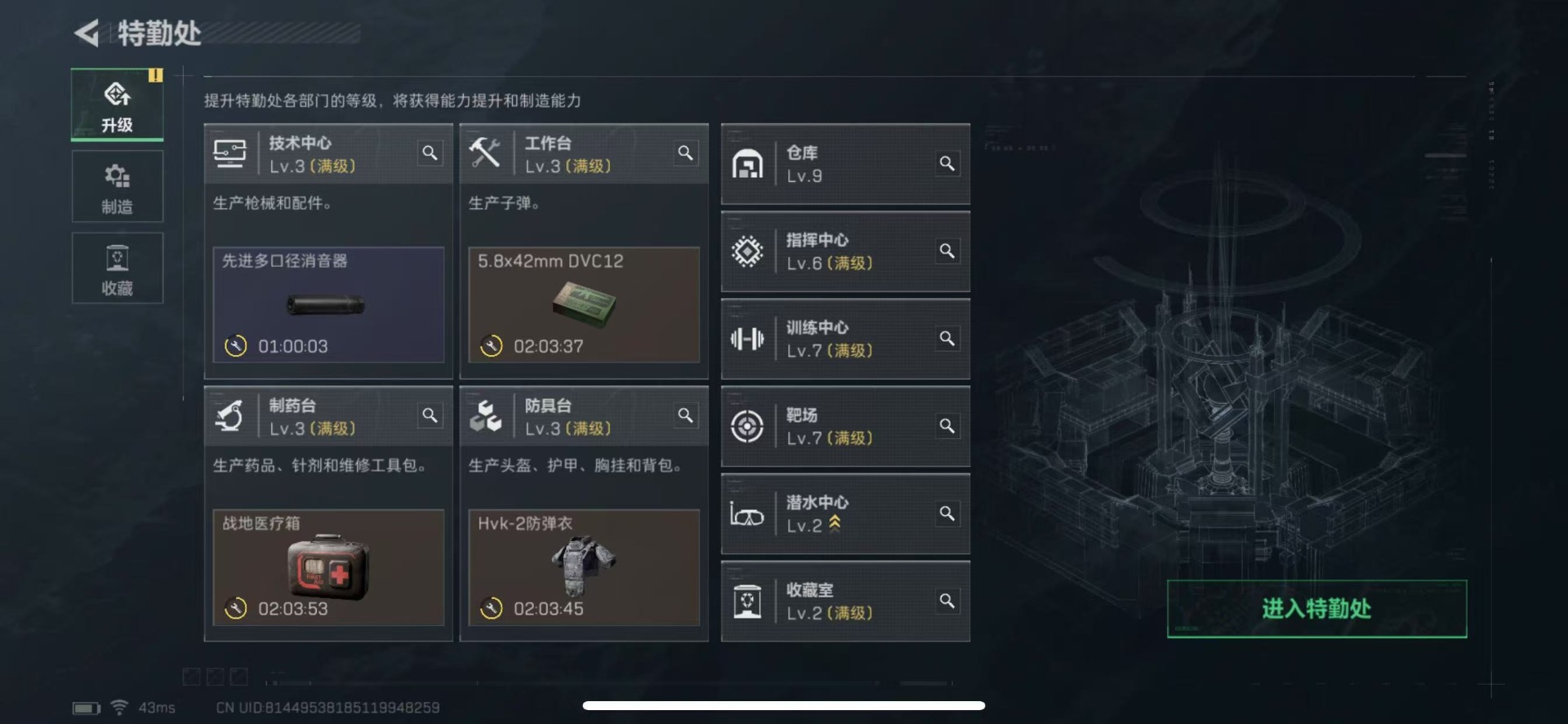Click the 进入特勤处 button

tap(1316, 609)
